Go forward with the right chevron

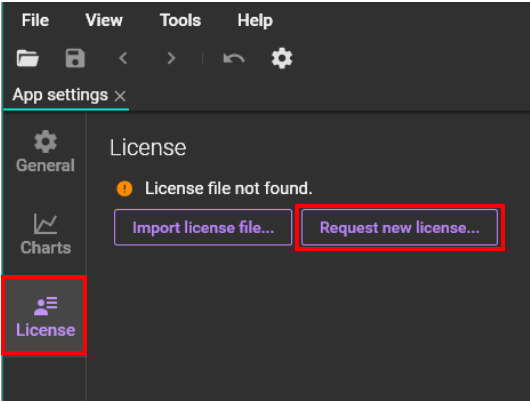pos(171,58)
